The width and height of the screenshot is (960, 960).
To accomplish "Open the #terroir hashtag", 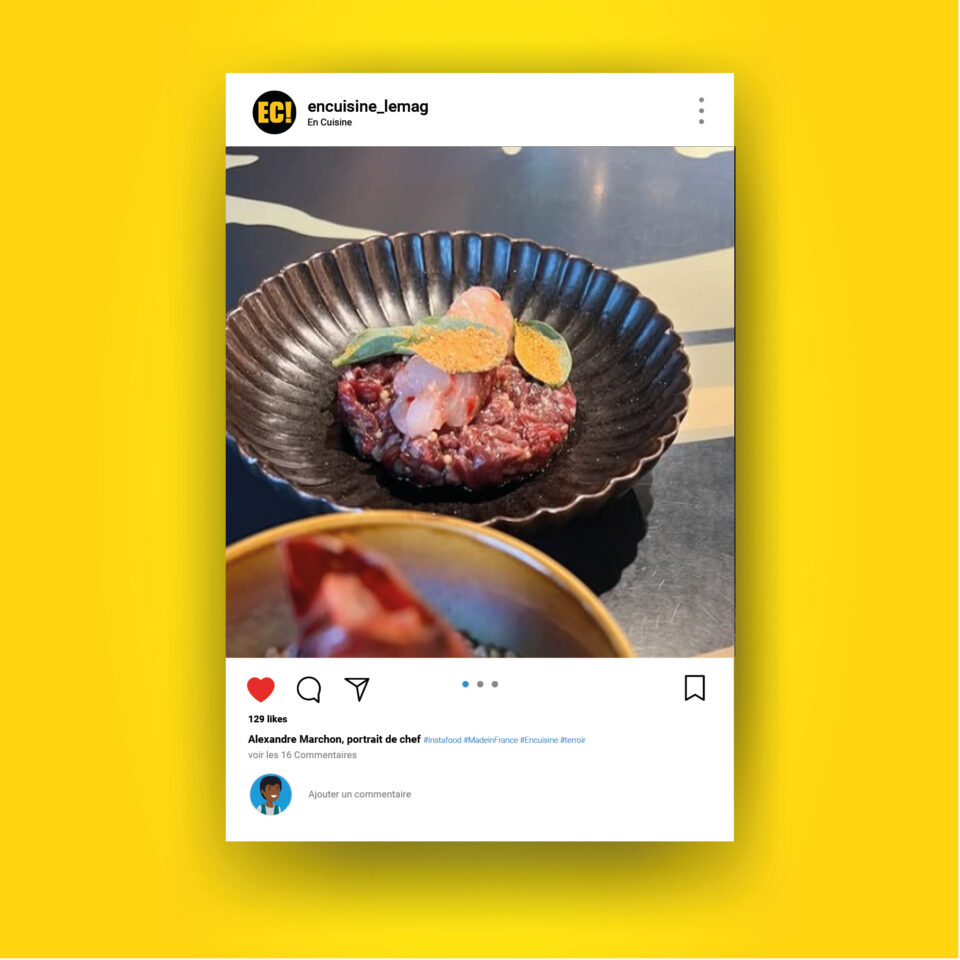I will point(573,740).
